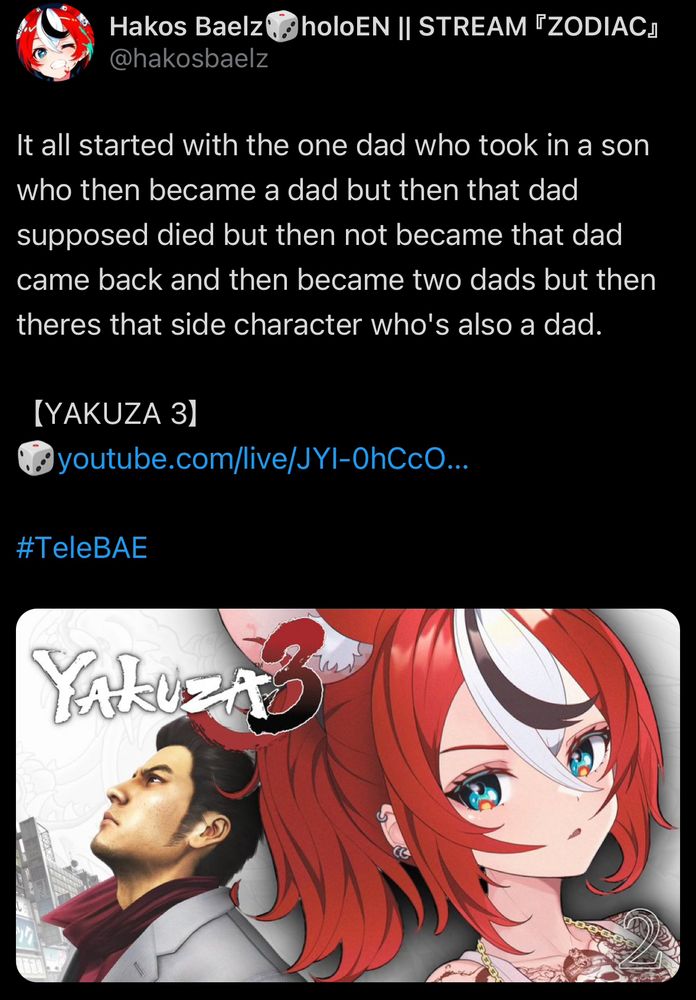The image size is (696, 1000).
Task: Open the Yakuza 3 stream thumbnail image
Action: point(348,795)
